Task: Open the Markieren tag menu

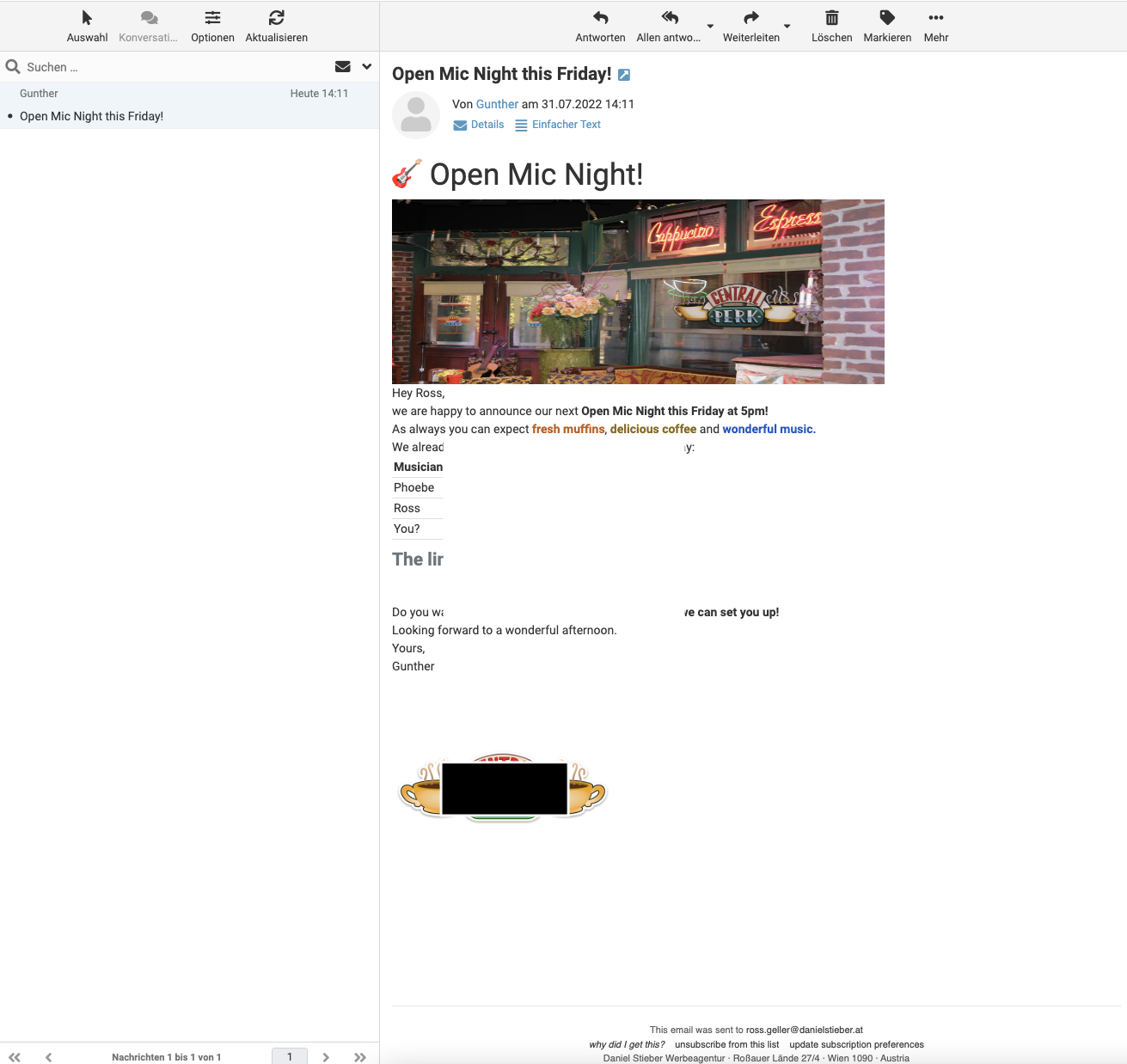Action: pyautogui.click(x=887, y=27)
